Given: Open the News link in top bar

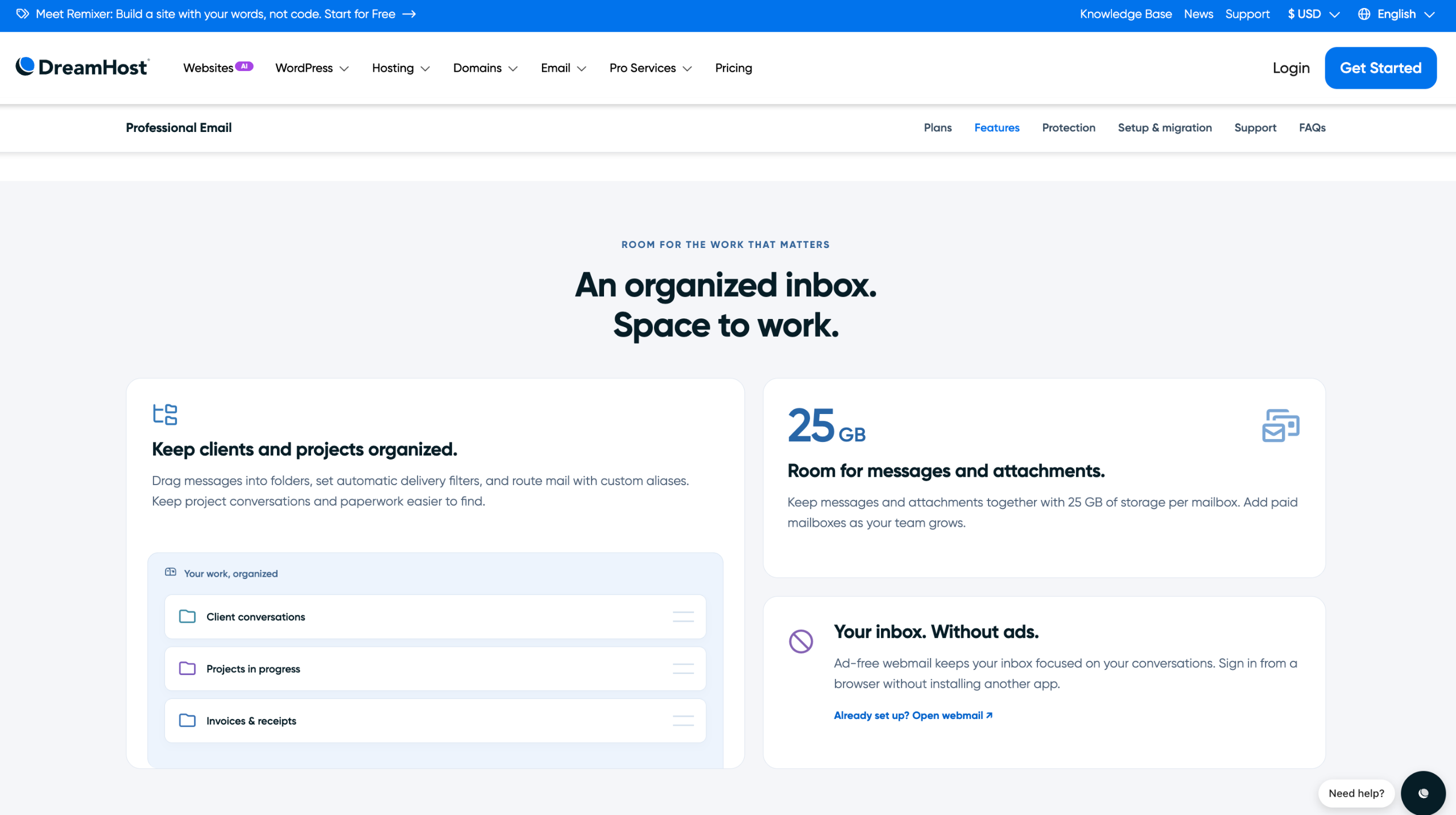Looking at the screenshot, I should [1198, 14].
